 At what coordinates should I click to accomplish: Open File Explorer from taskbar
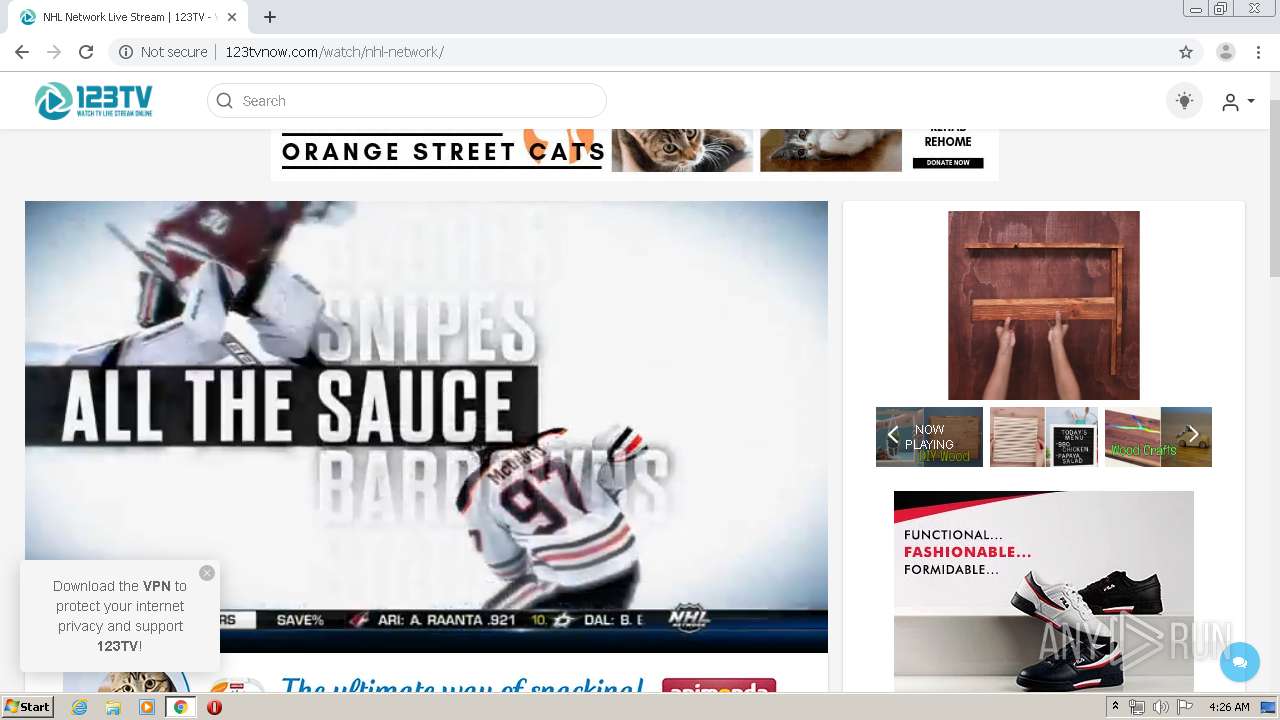tap(113, 707)
